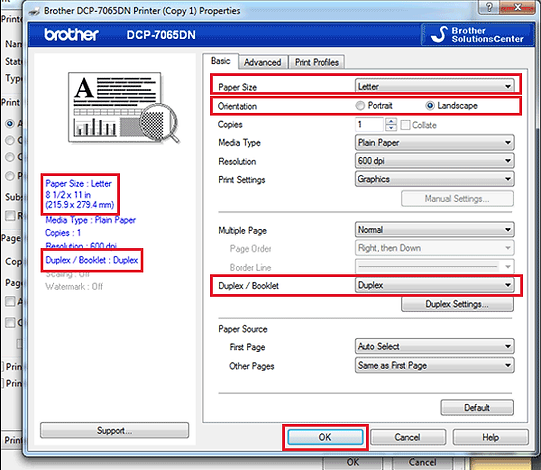This screenshot has height=470, width=541.
Task: Open Help from the Properties dialog
Action: click(x=490, y=437)
